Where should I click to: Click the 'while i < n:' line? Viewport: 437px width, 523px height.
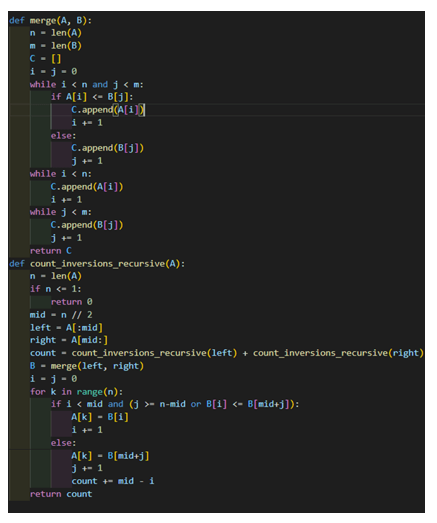[60, 174]
